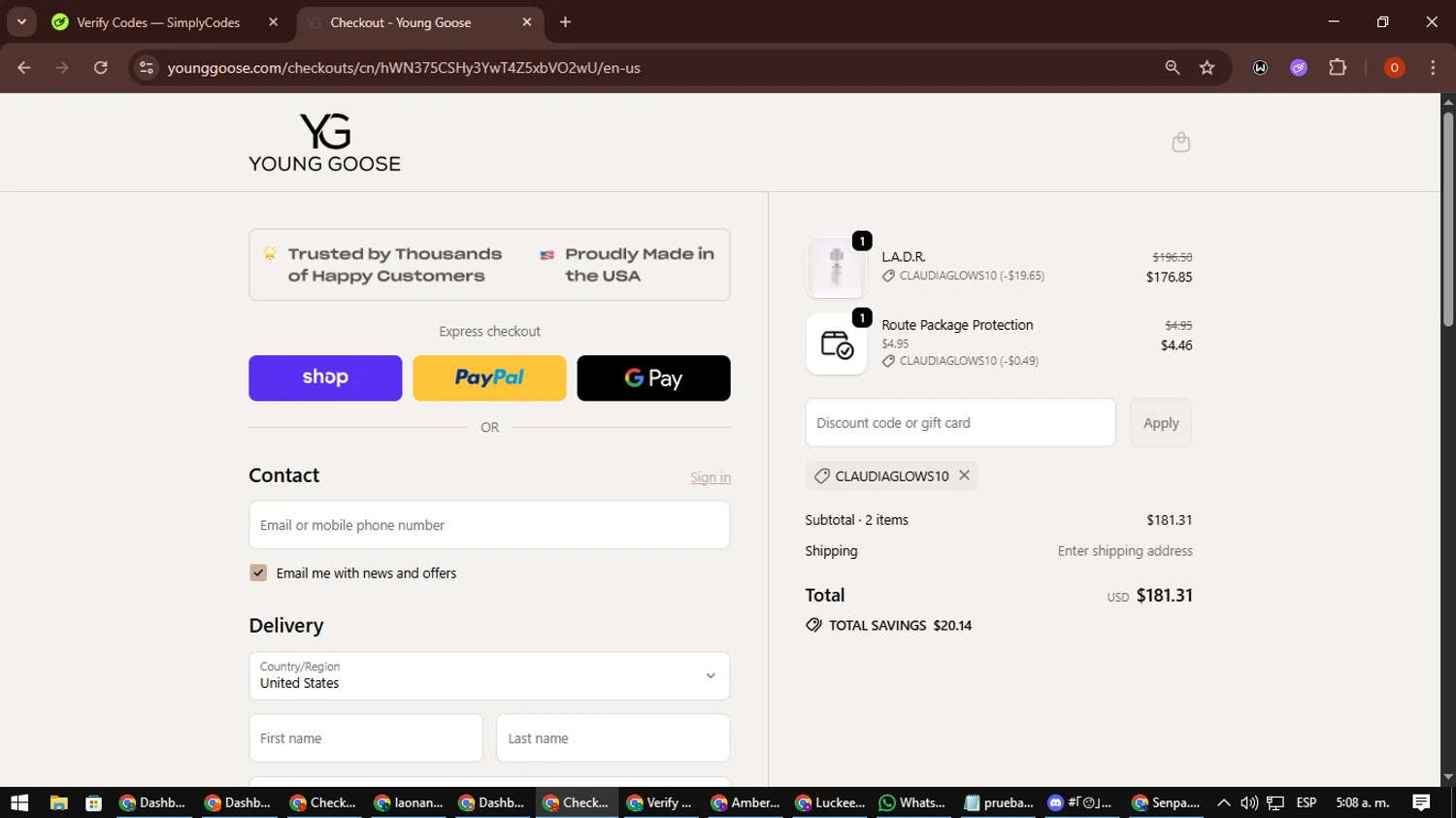Click the 5:08 a. m. taskbar clock
This screenshot has width=1456, height=818.
coord(1363,802)
